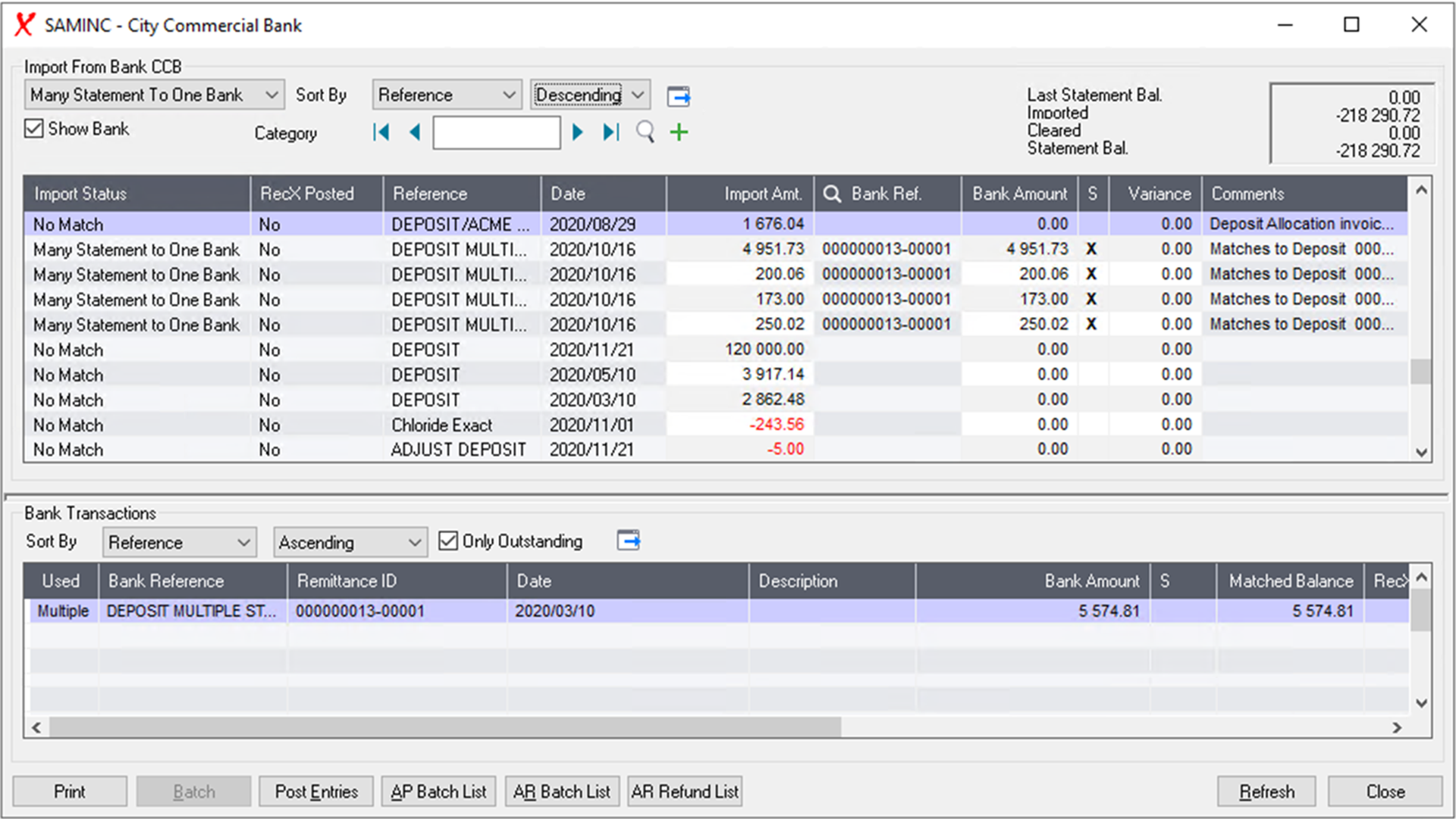Click bank transactions sort apply arrow icon
Image resolution: width=1456 pixels, height=819 pixels.
pos(629,541)
